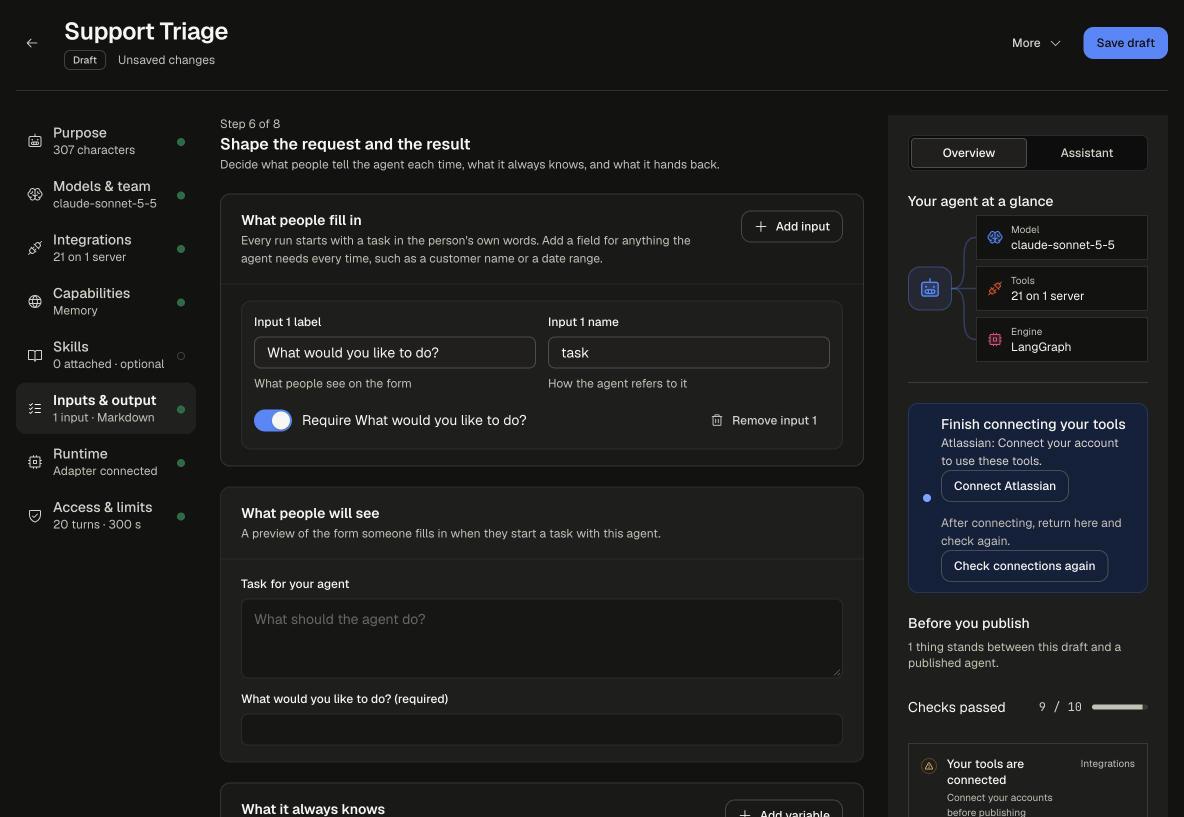Click the back arrow icon
Viewport: 1184px width, 817px height.
(x=32, y=43)
